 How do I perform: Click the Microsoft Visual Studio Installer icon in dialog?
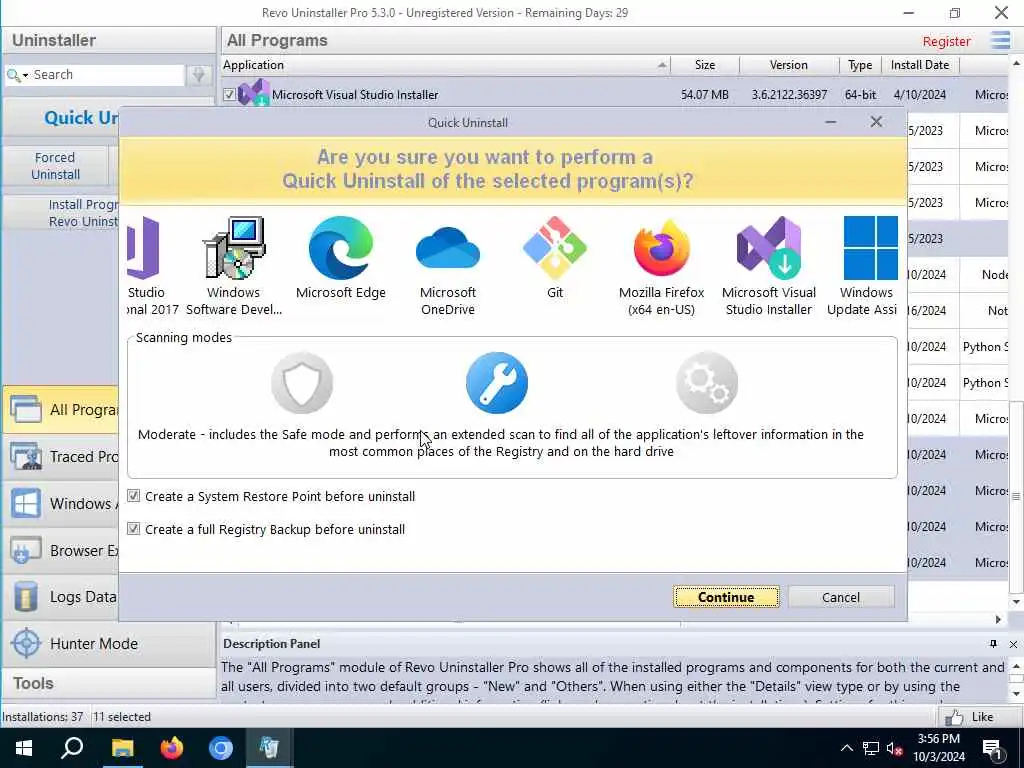(x=769, y=248)
